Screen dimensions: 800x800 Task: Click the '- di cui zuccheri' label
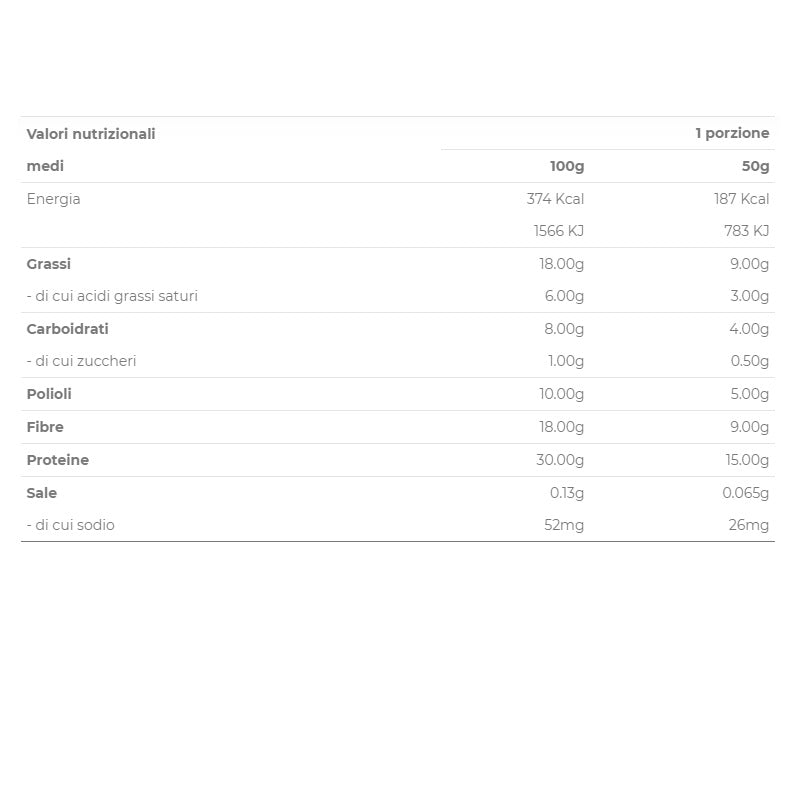81,361
